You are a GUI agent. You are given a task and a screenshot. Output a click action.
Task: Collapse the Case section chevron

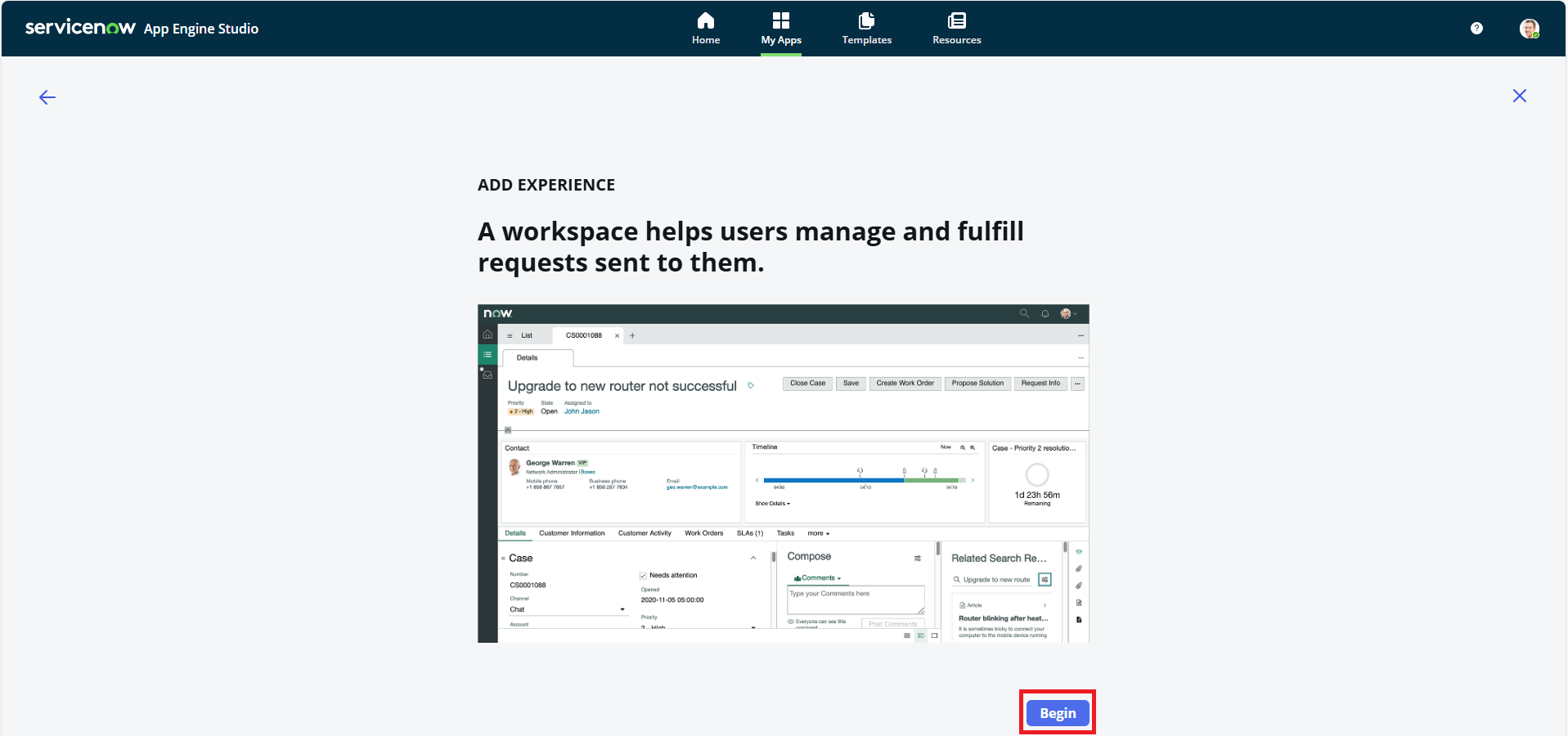coord(753,558)
